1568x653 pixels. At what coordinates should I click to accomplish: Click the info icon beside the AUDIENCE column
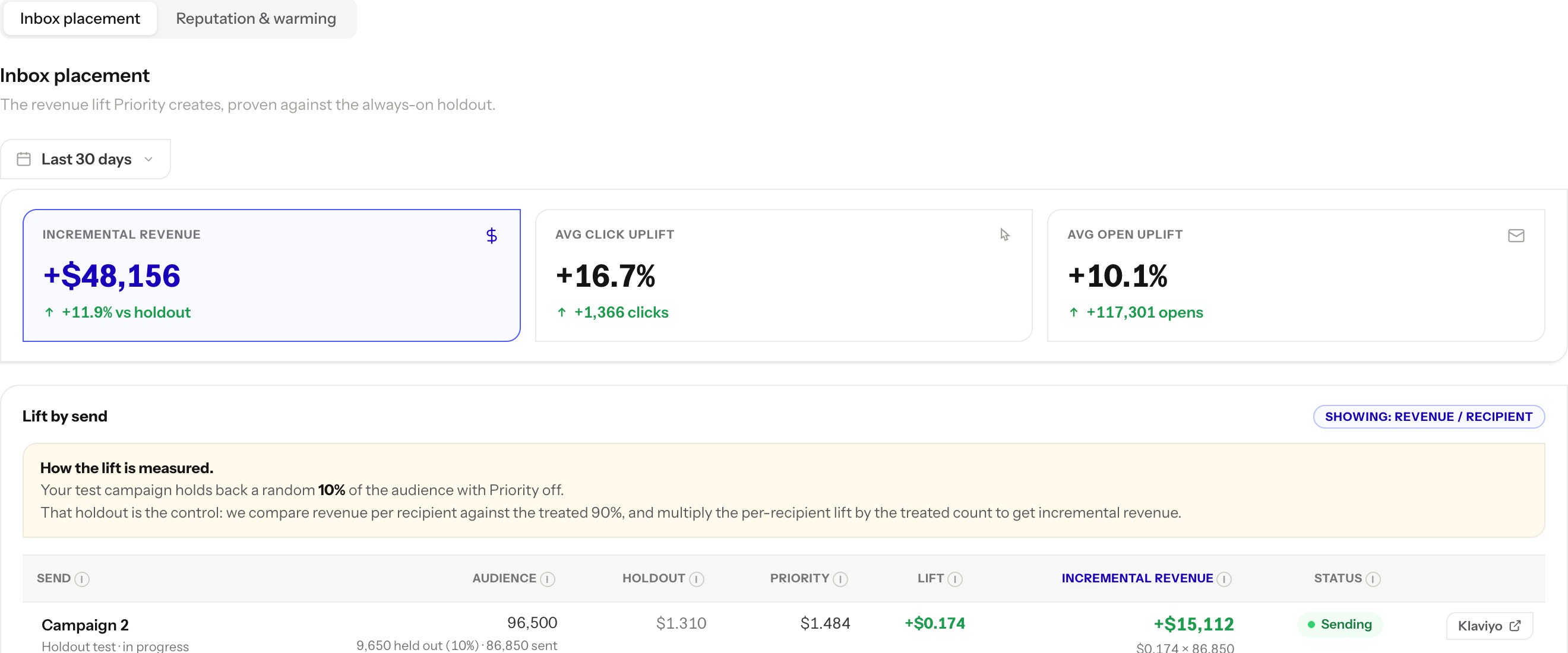coord(547,579)
